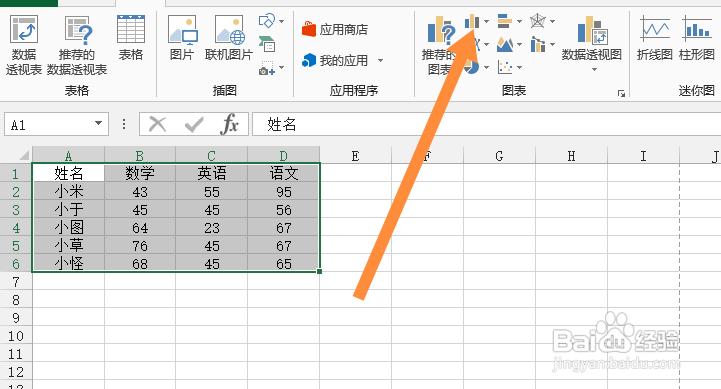Click the formula bar Enter checkmark
This screenshot has width=721, height=389.
click(194, 124)
